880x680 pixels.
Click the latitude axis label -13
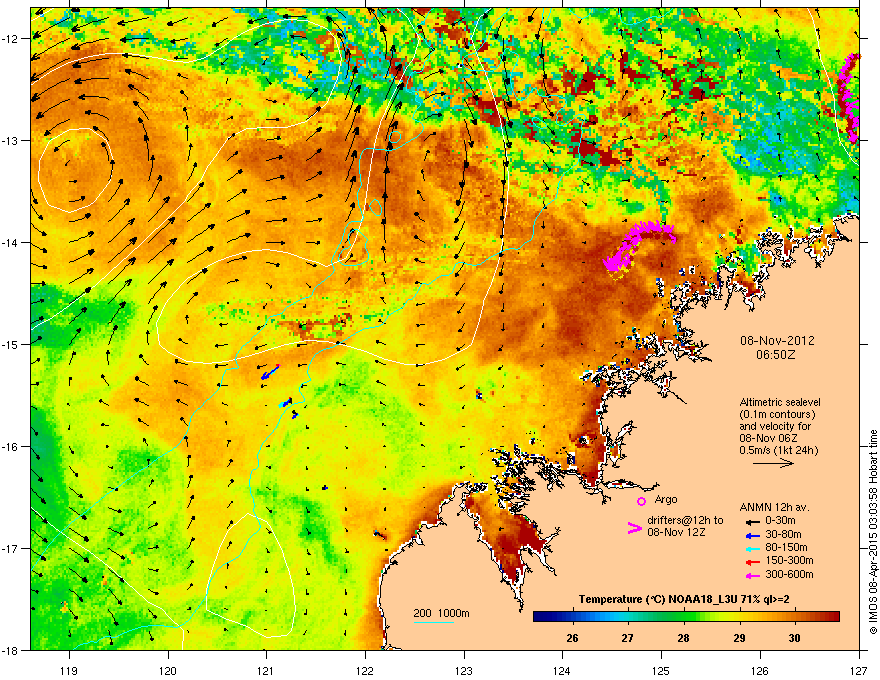(x=10, y=141)
